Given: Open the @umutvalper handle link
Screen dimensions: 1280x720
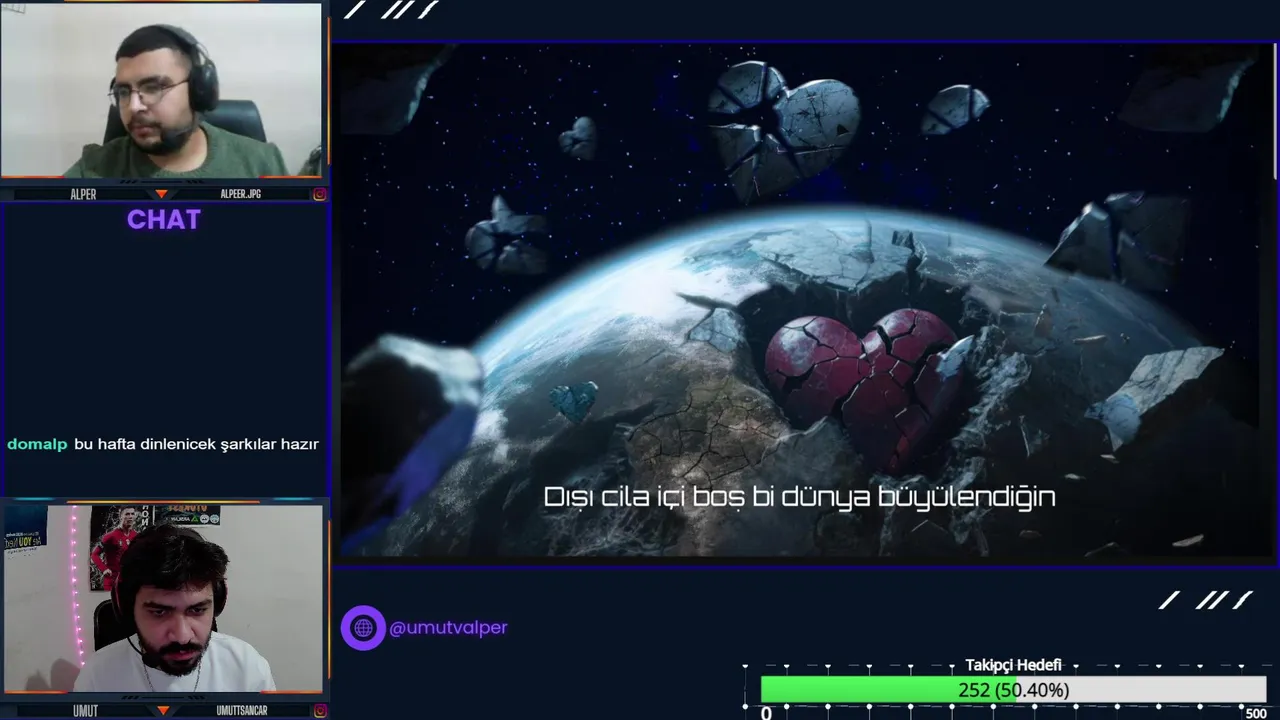Looking at the screenshot, I should tap(448, 628).
